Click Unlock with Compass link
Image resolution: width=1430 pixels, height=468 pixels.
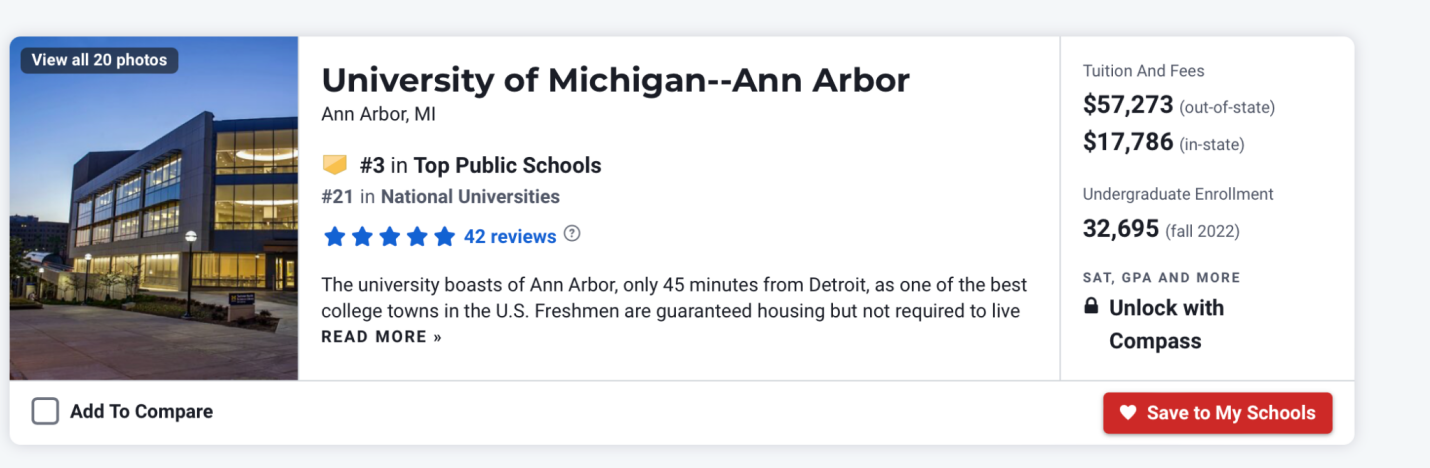[1166, 324]
